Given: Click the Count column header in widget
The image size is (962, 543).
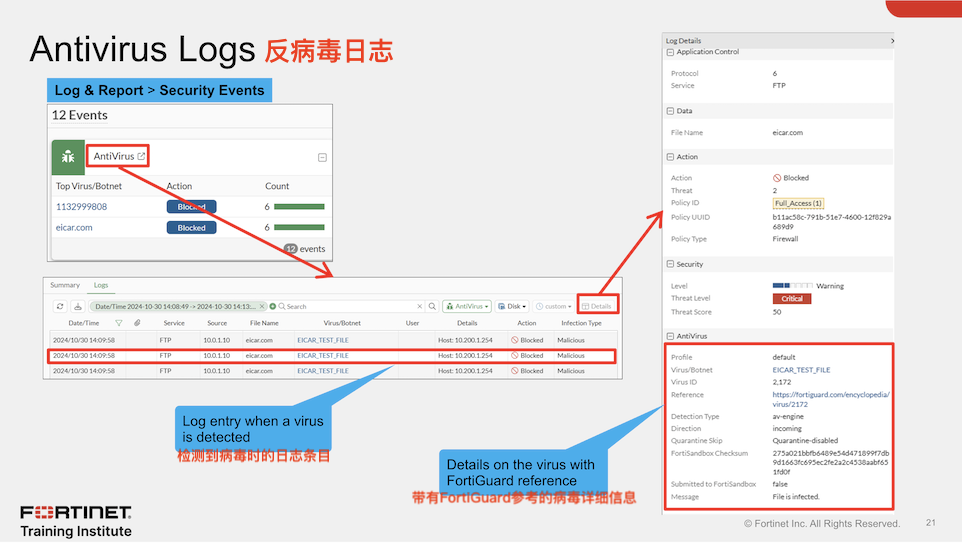Looking at the screenshot, I should pos(277,186).
